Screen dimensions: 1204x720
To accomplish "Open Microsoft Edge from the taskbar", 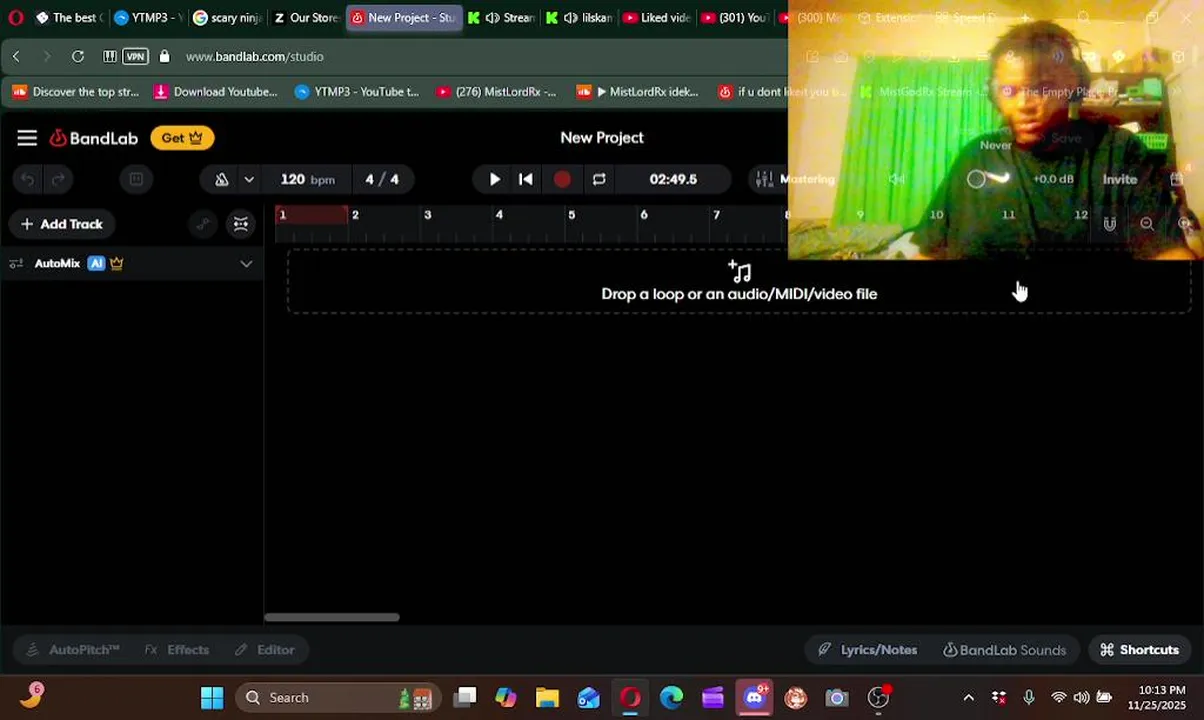I will click(671, 698).
